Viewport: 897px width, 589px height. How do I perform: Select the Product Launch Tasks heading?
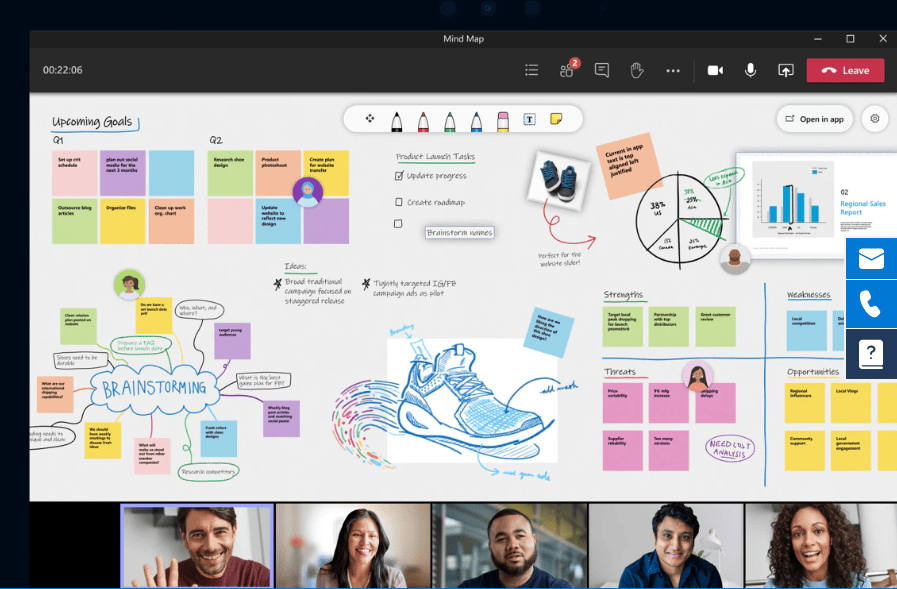pyautogui.click(x=435, y=157)
